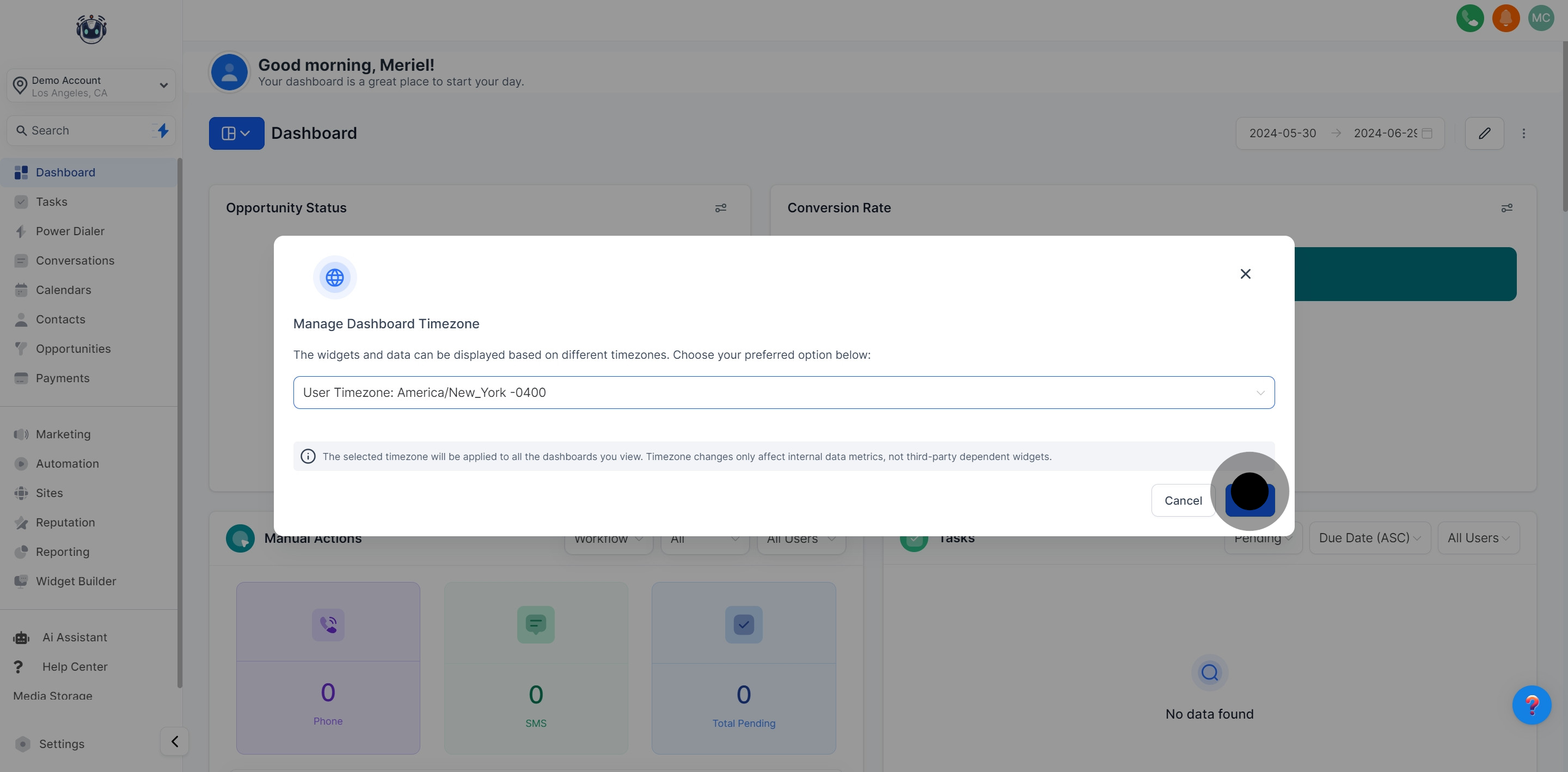Click the green phone call icon
The width and height of the screenshot is (1568, 772).
click(1469, 19)
